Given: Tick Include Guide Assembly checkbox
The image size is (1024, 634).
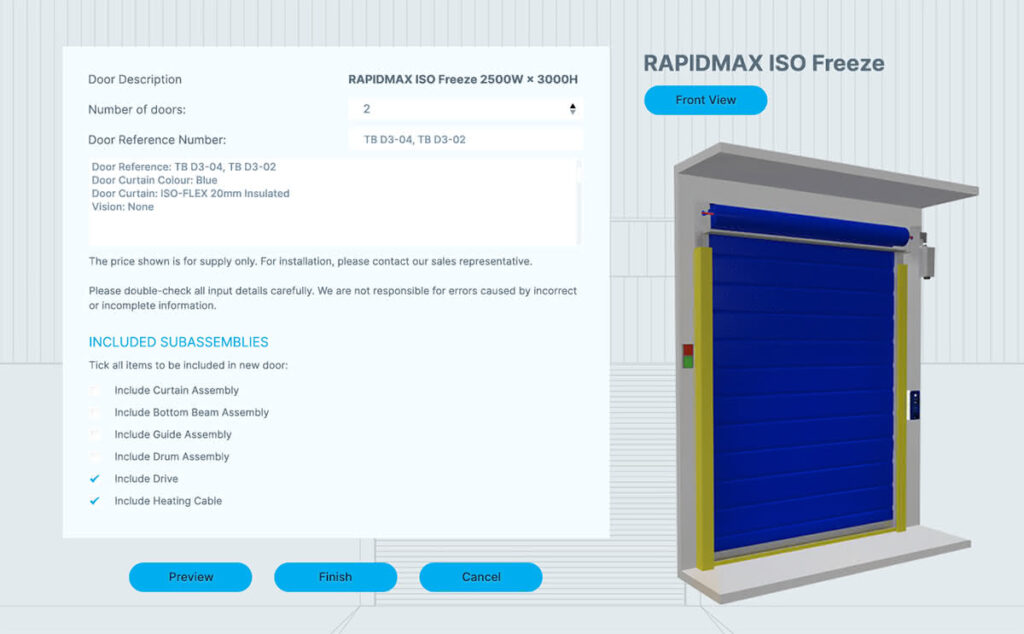Looking at the screenshot, I should pyautogui.click(x=95, y=435).
